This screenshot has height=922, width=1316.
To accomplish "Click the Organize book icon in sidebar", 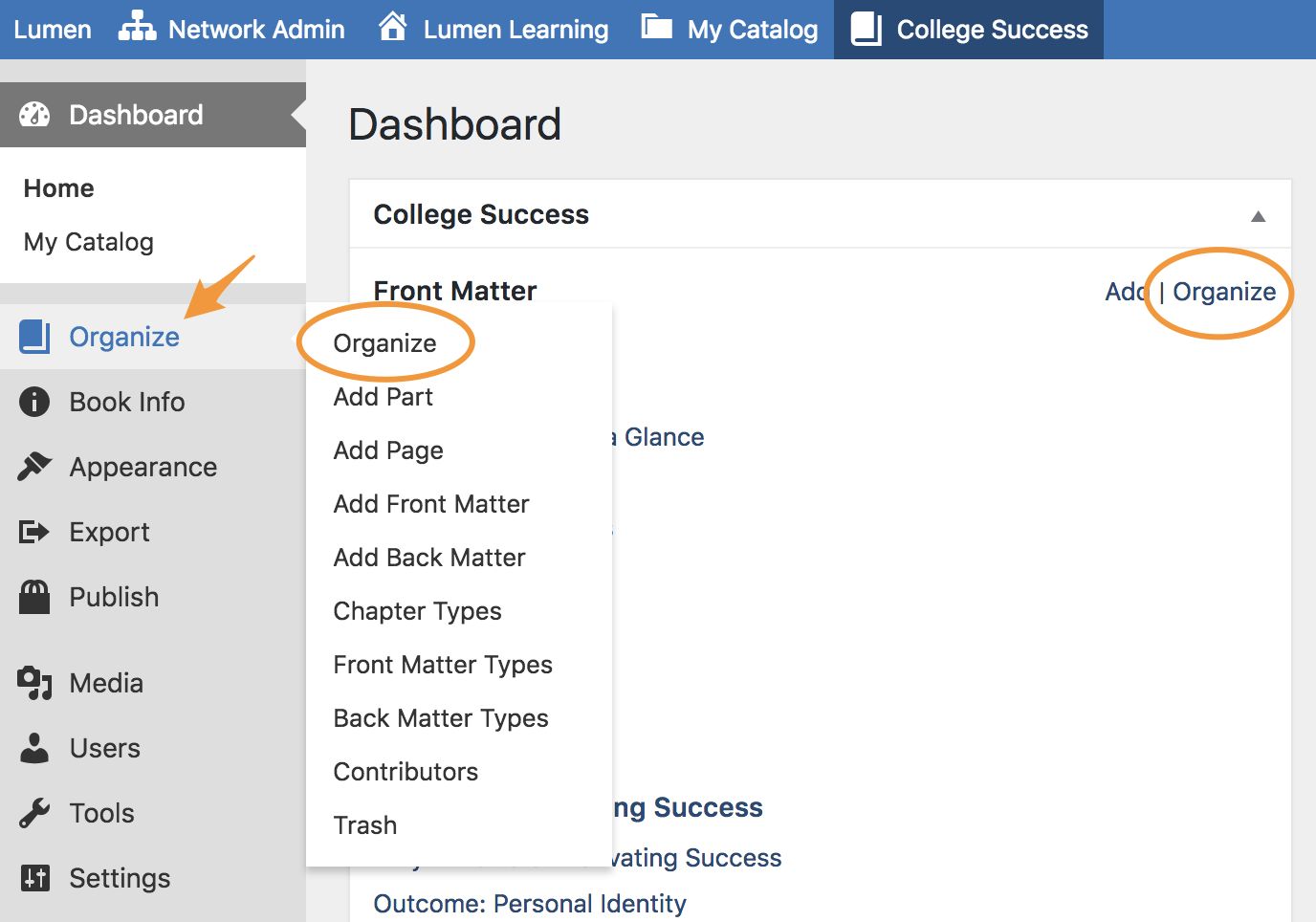I will tap(34, 337).
